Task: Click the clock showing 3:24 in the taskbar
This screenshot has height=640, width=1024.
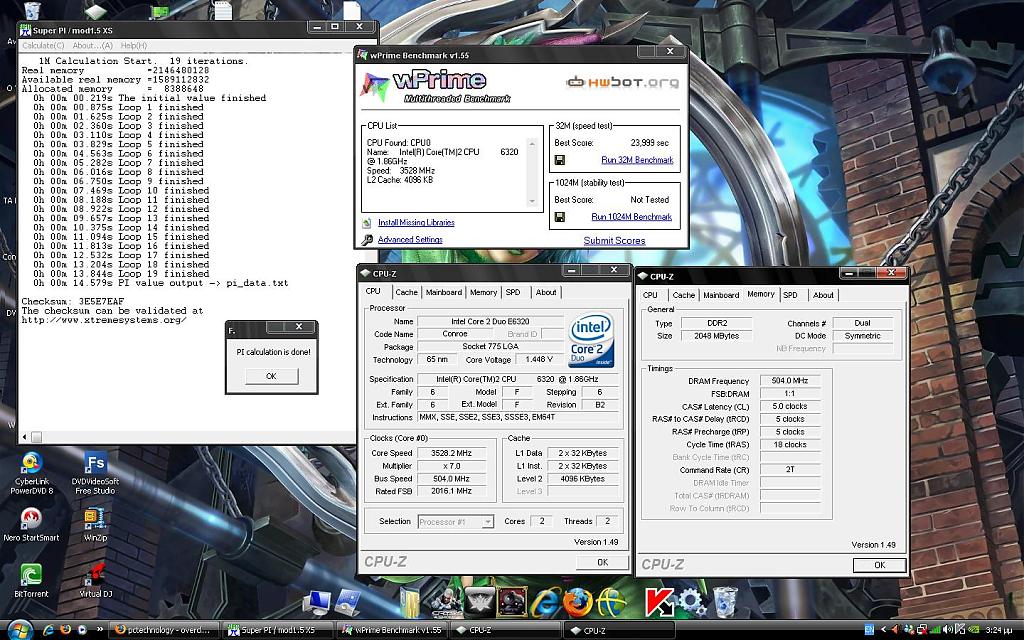Action: (999, 630)
